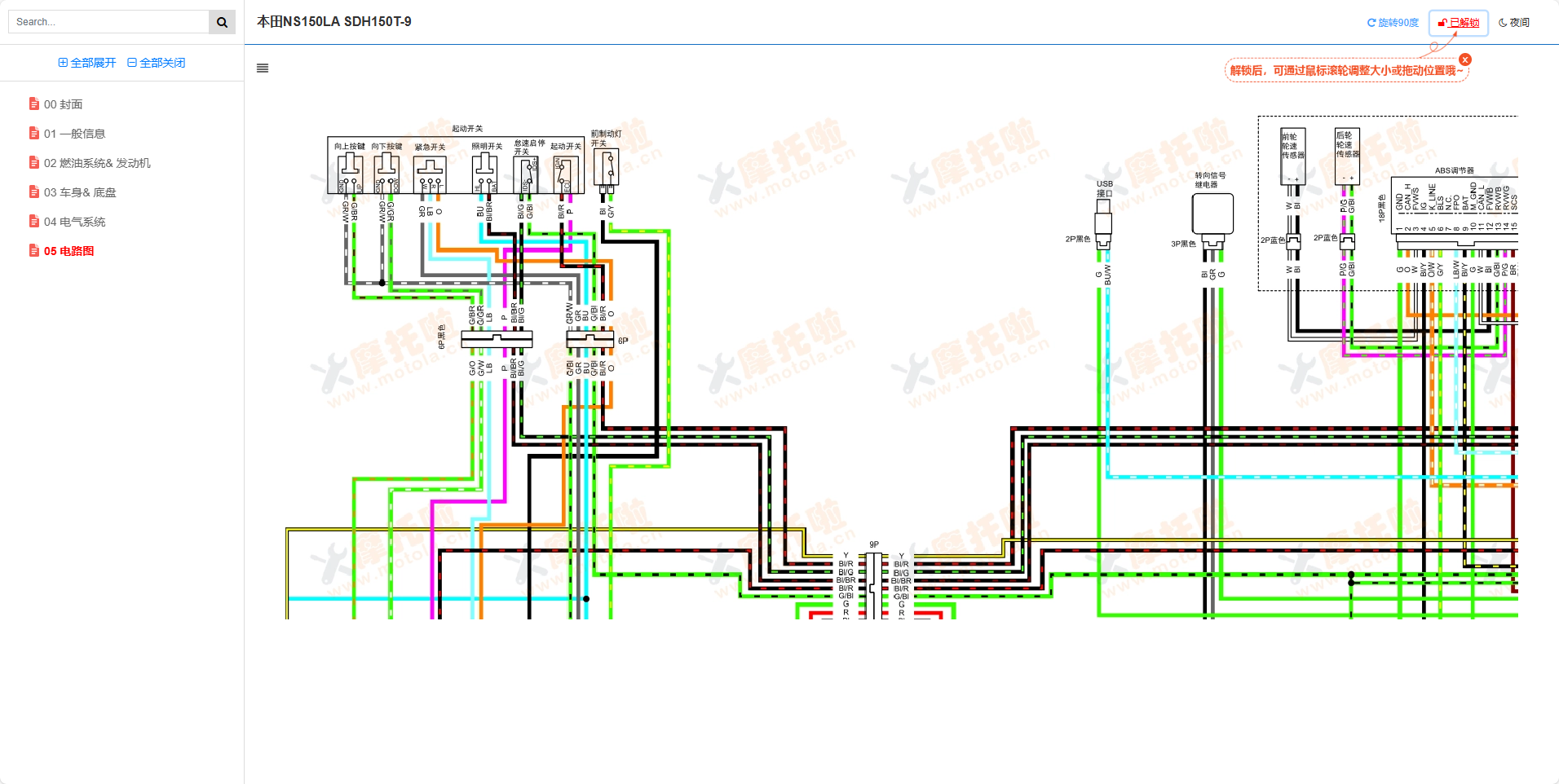
Task: Open the 04 电气系统 section
Action: [x=74, y=222]
